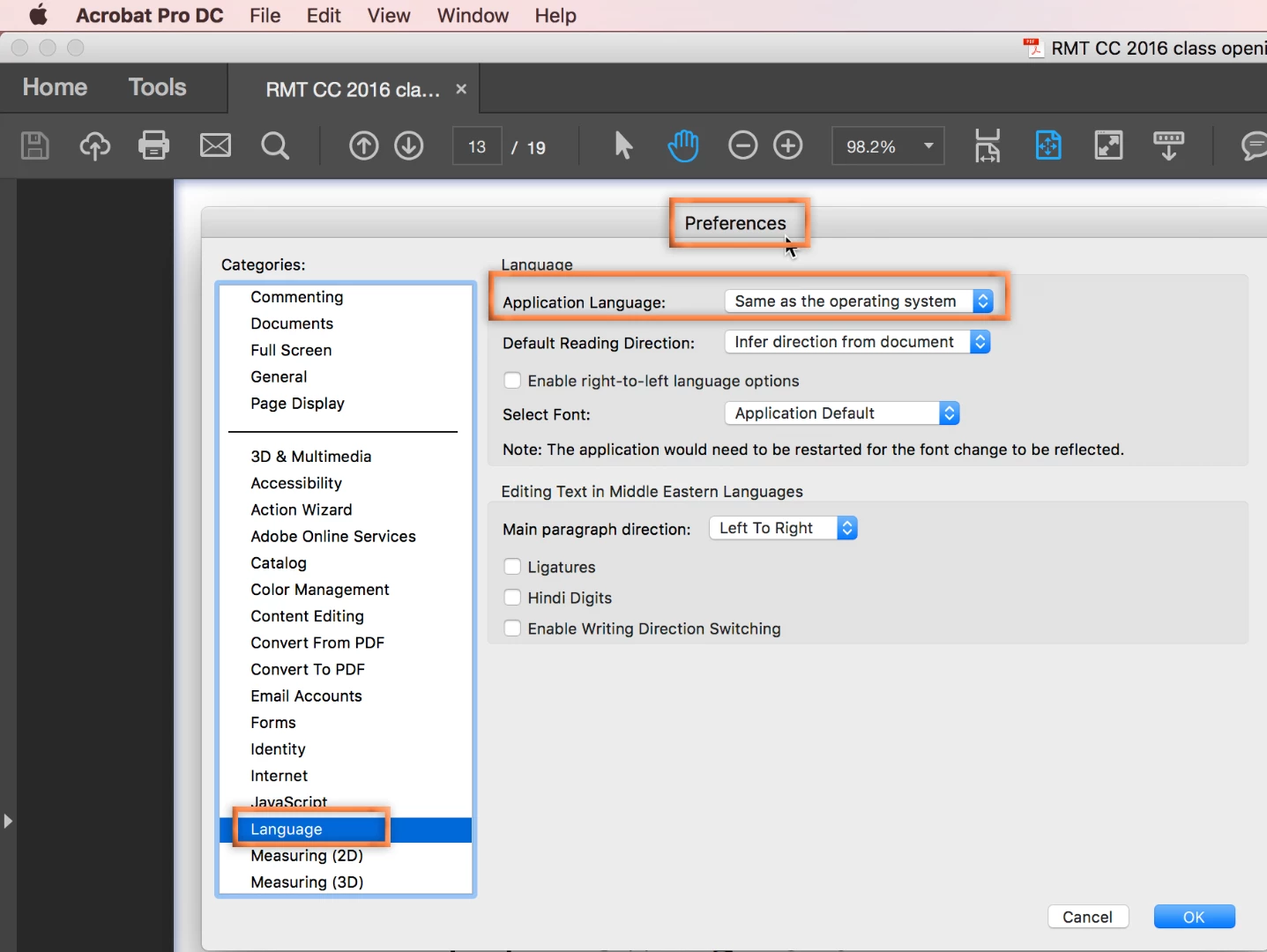Click the fit one full page icon
The image size is (1267, 952).
tap(1048, 145)
